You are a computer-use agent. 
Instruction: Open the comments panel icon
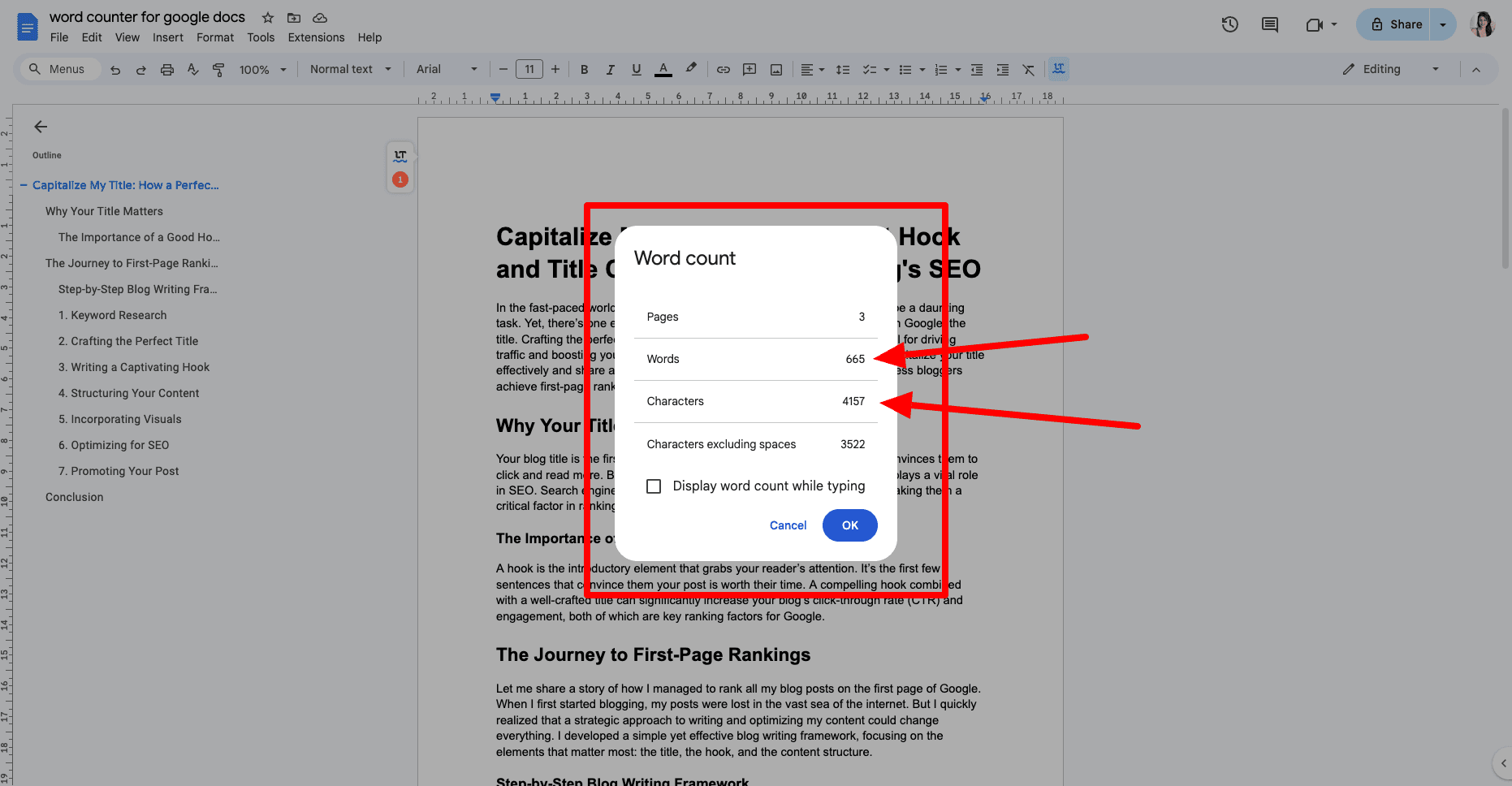coord(1269,24)
